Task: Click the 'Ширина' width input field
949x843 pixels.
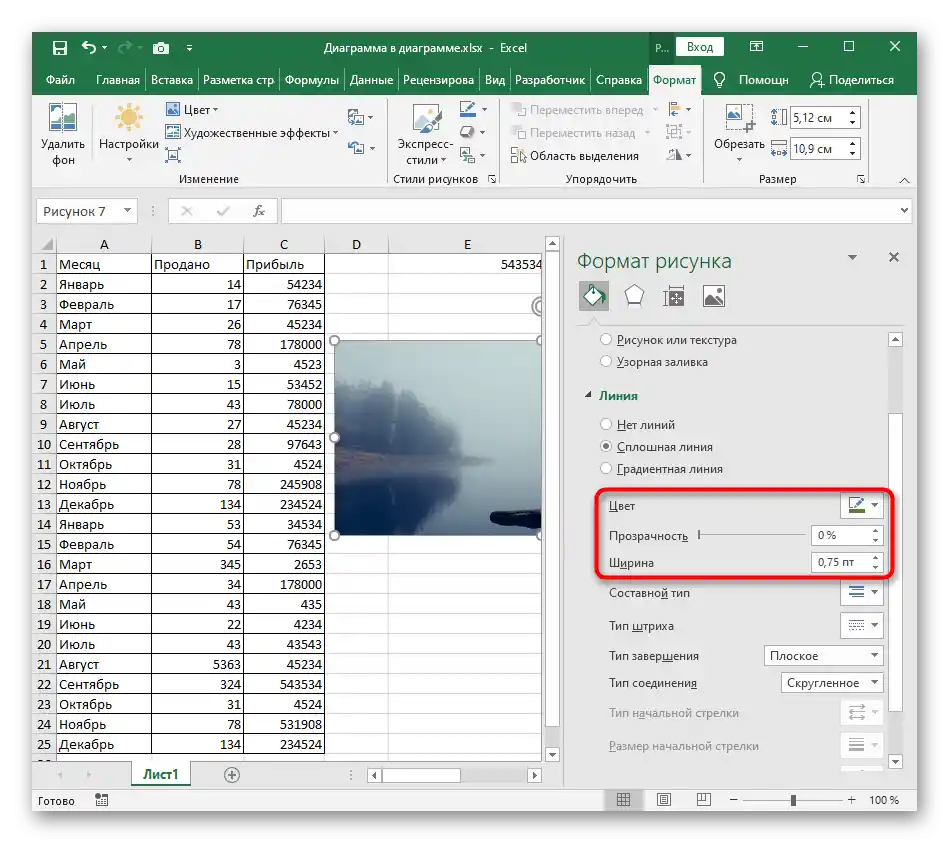Action: [838, 563]
